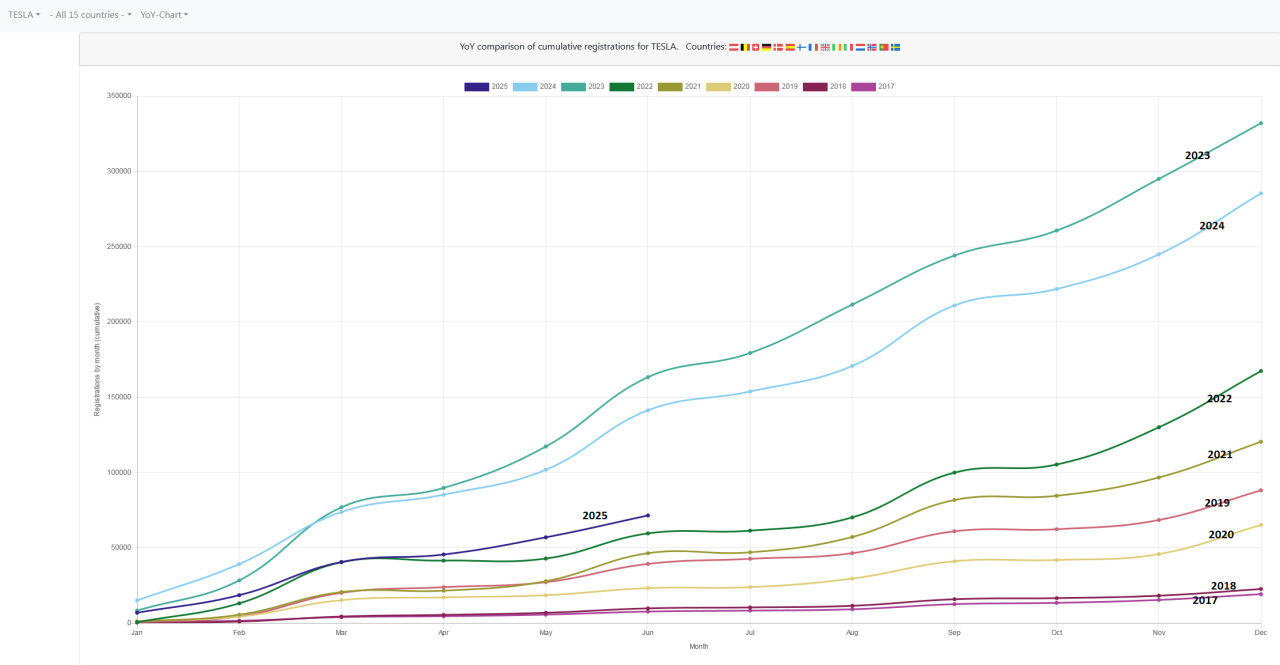The image size is (1280, 665).
Task: Select the Germany flag in countries list
Action: pyautogui.click(x=767, y=47)
